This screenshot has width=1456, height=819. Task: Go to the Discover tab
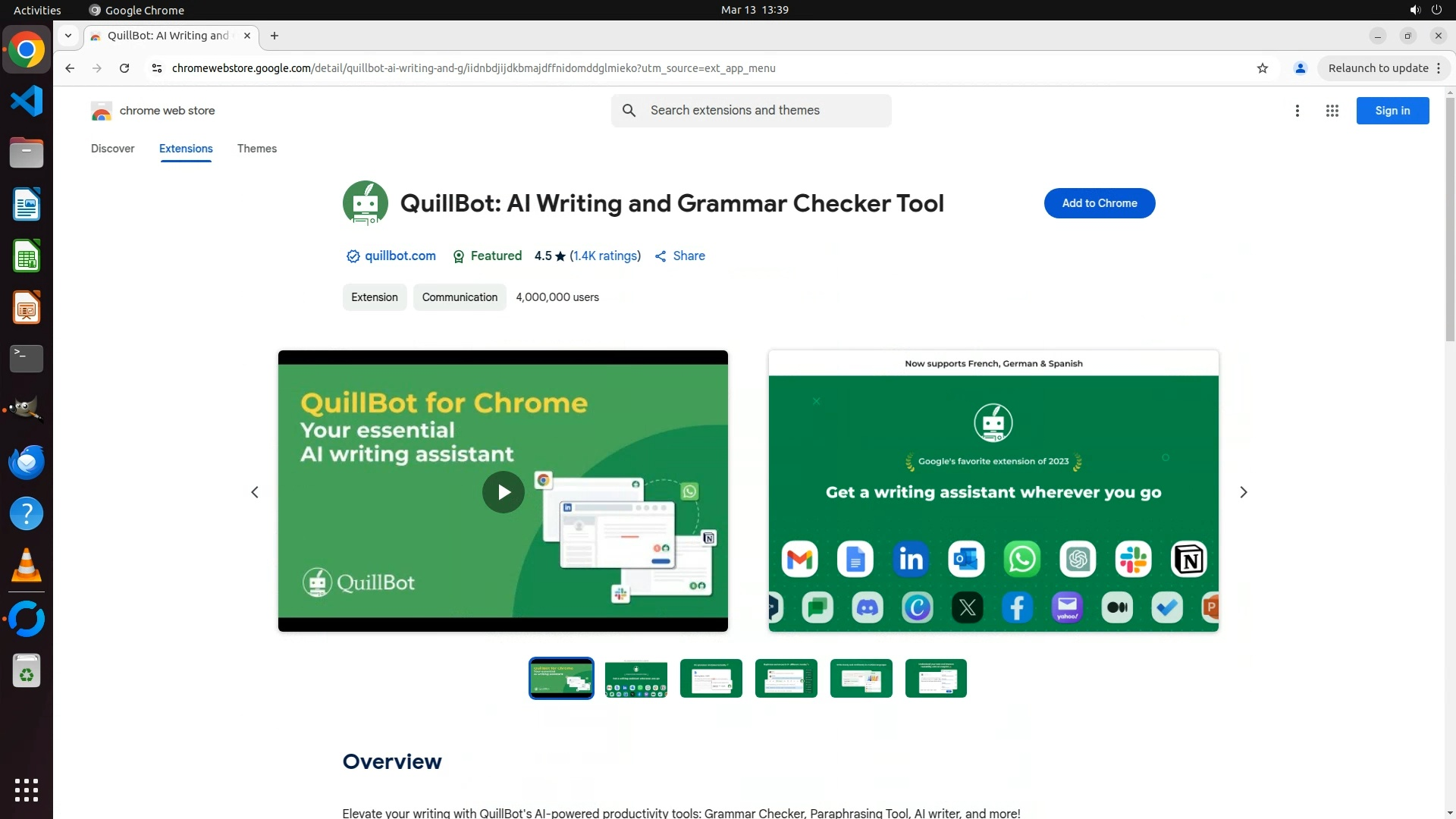[x=112, y=149]
